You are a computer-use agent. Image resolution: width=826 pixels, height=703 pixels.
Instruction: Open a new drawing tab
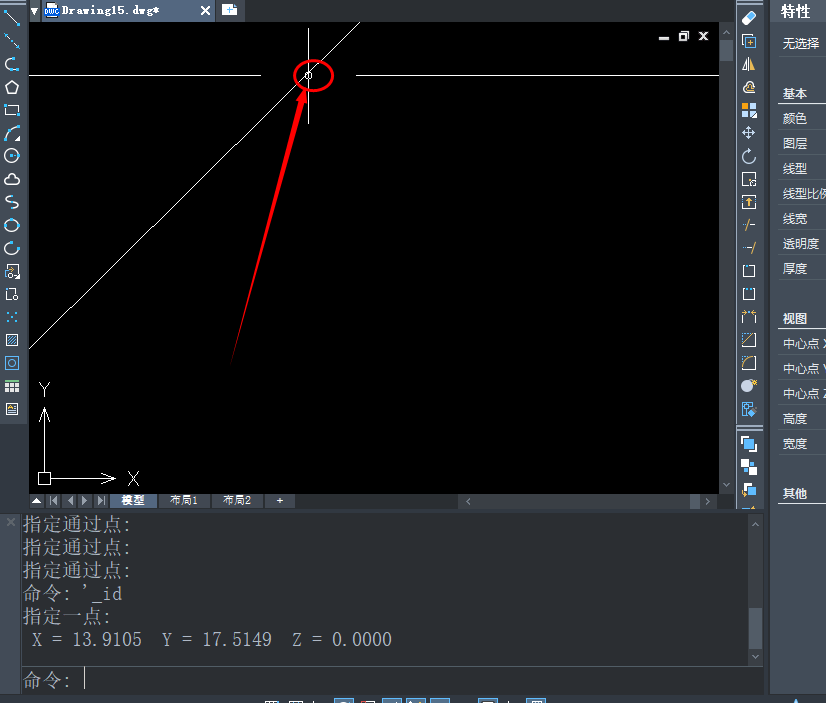[x=229, y=10]
